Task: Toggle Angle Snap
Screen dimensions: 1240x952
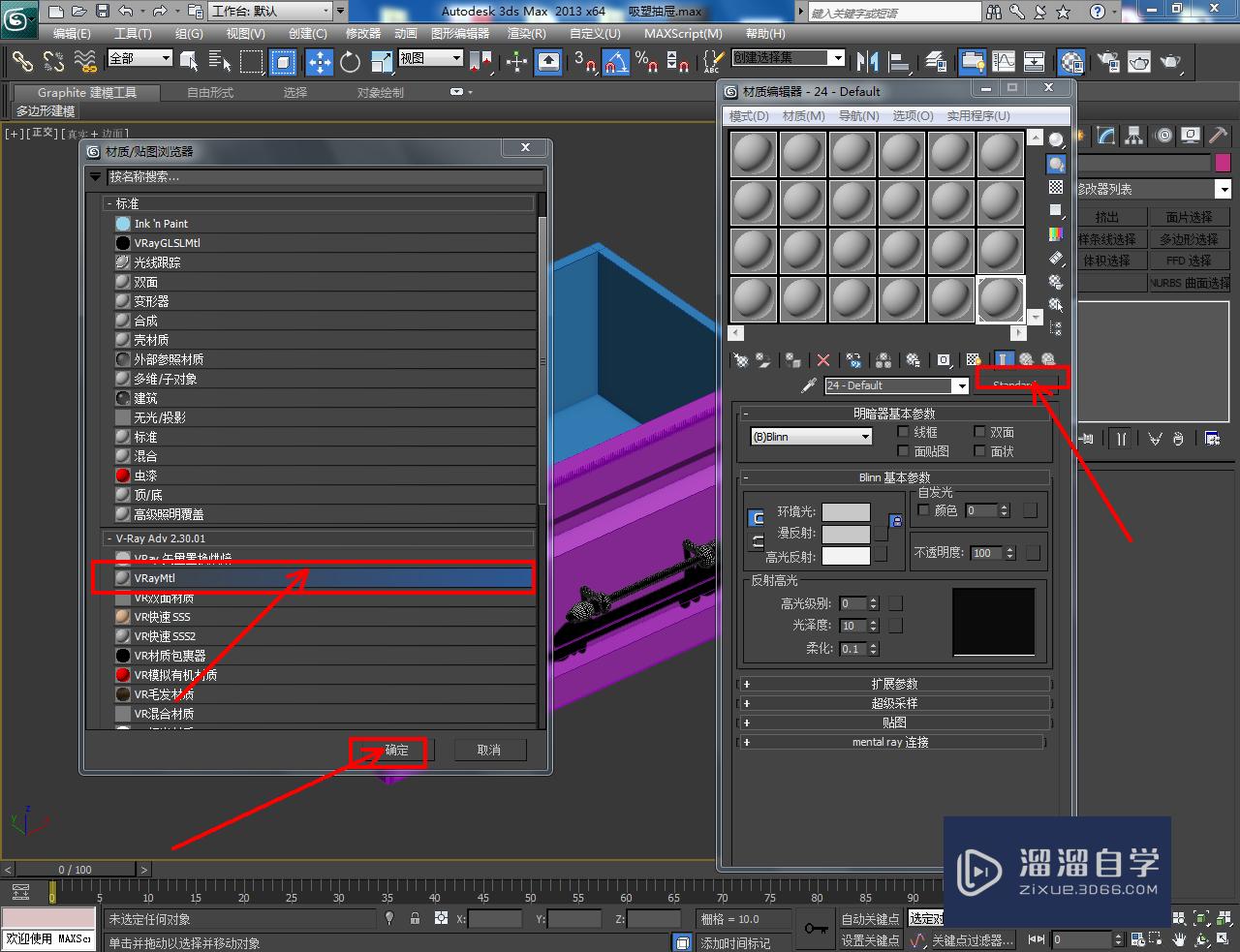Action: point(616,62)
